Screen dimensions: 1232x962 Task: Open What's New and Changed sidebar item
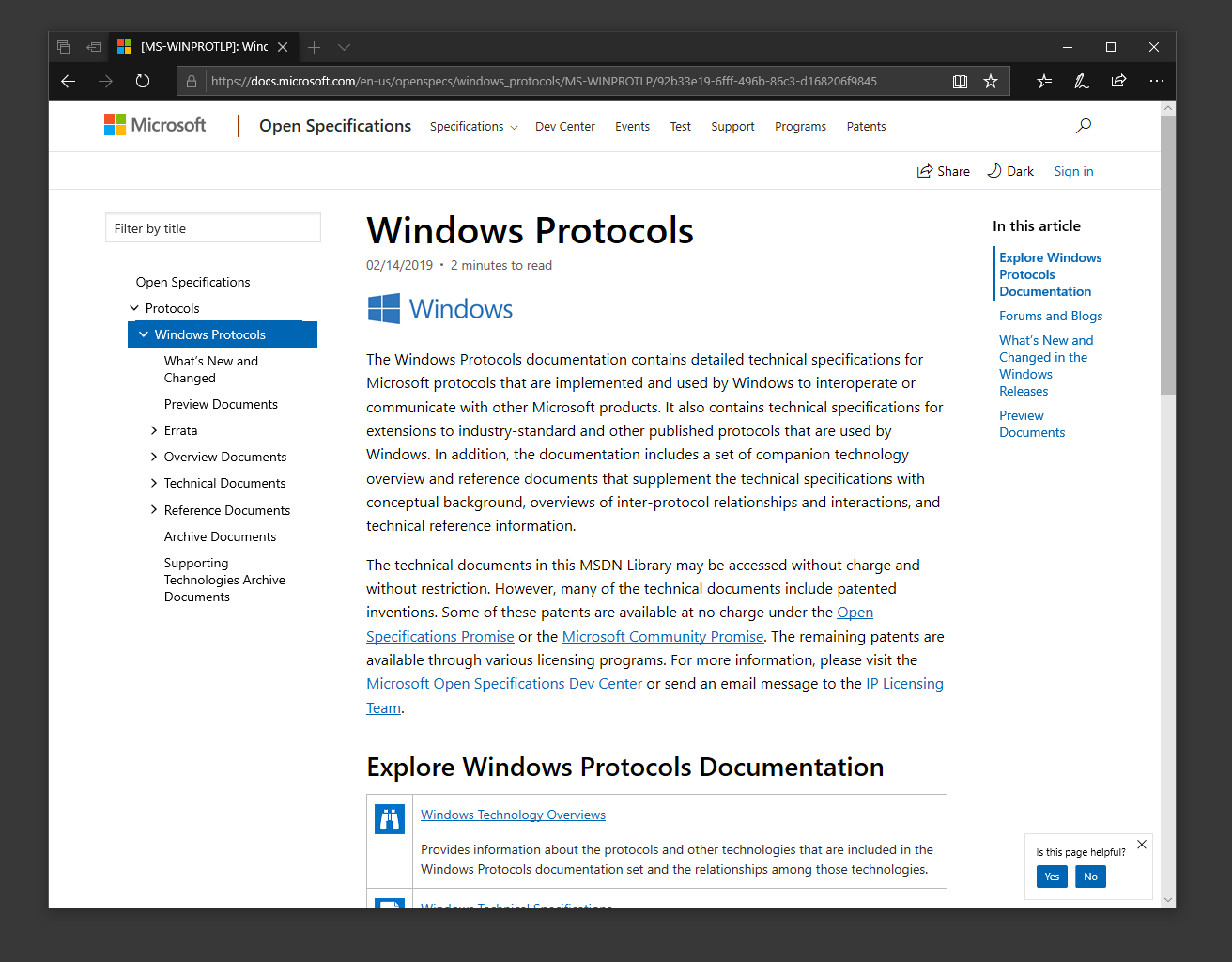click(211, 369)
